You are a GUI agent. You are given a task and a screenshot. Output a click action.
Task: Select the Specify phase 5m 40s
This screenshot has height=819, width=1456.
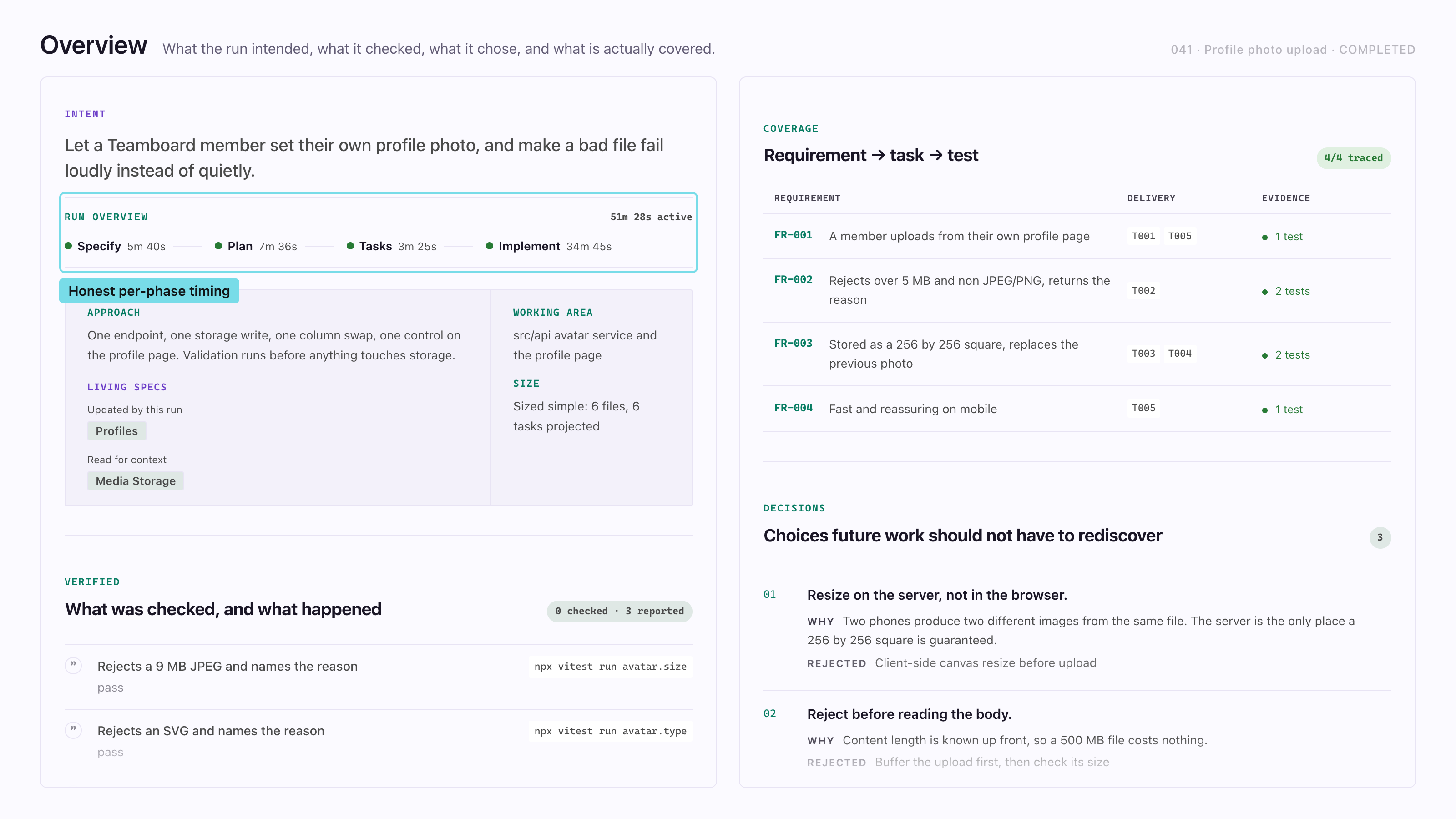(115, 246)
